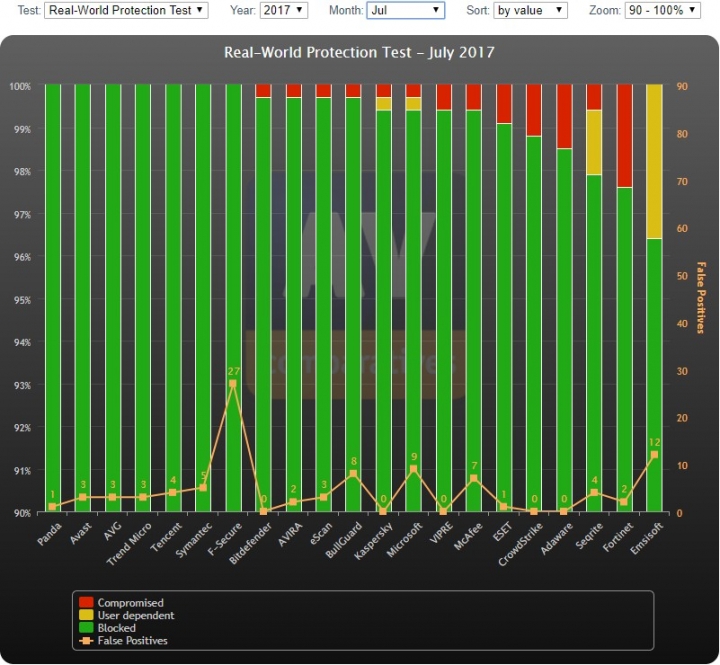Click the CrowdStrike red compromised segment
The image size is (720, 665).
tap(534, 110)
